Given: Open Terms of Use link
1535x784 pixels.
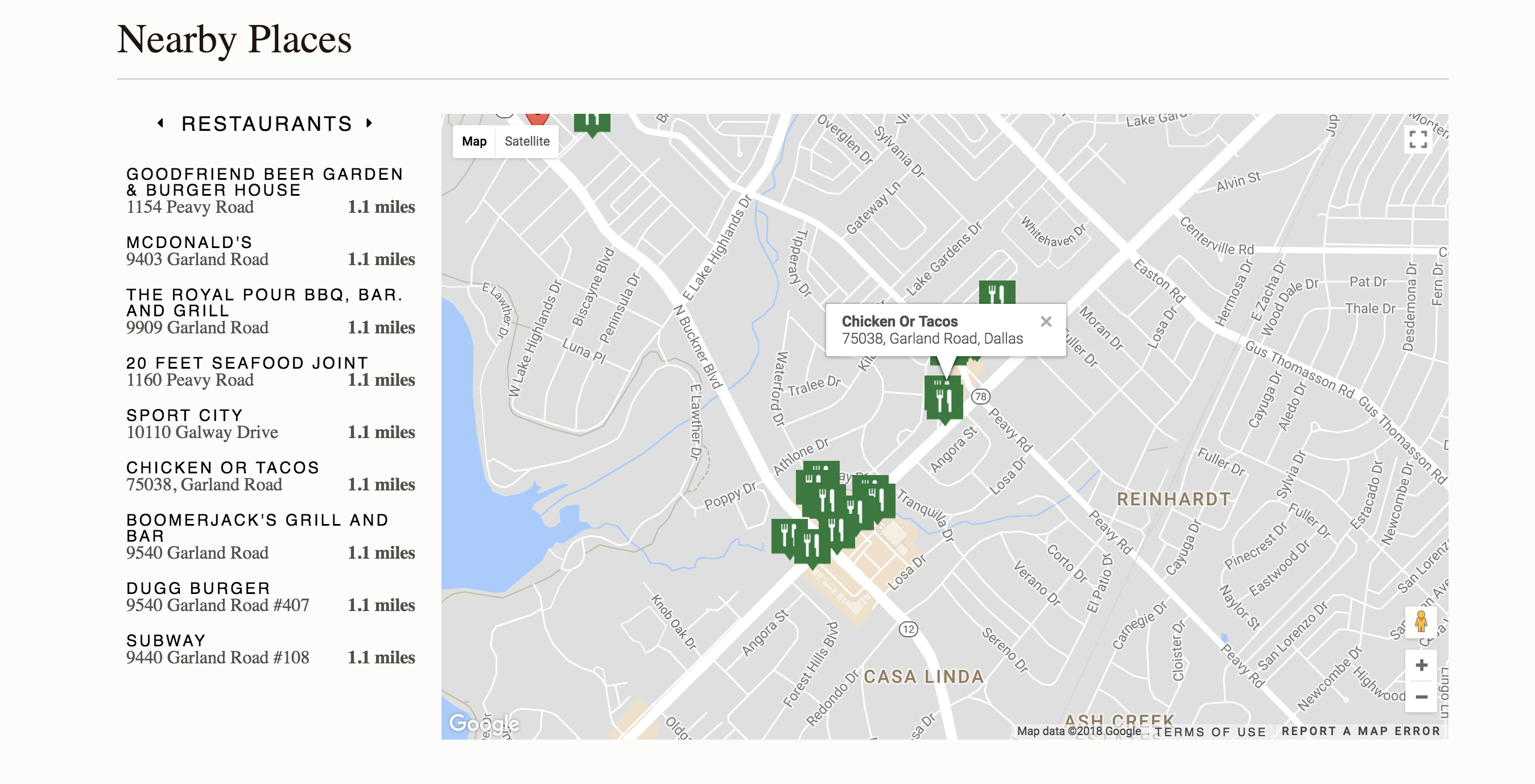Looking at the screenshot, I should tap(1210, 732).
